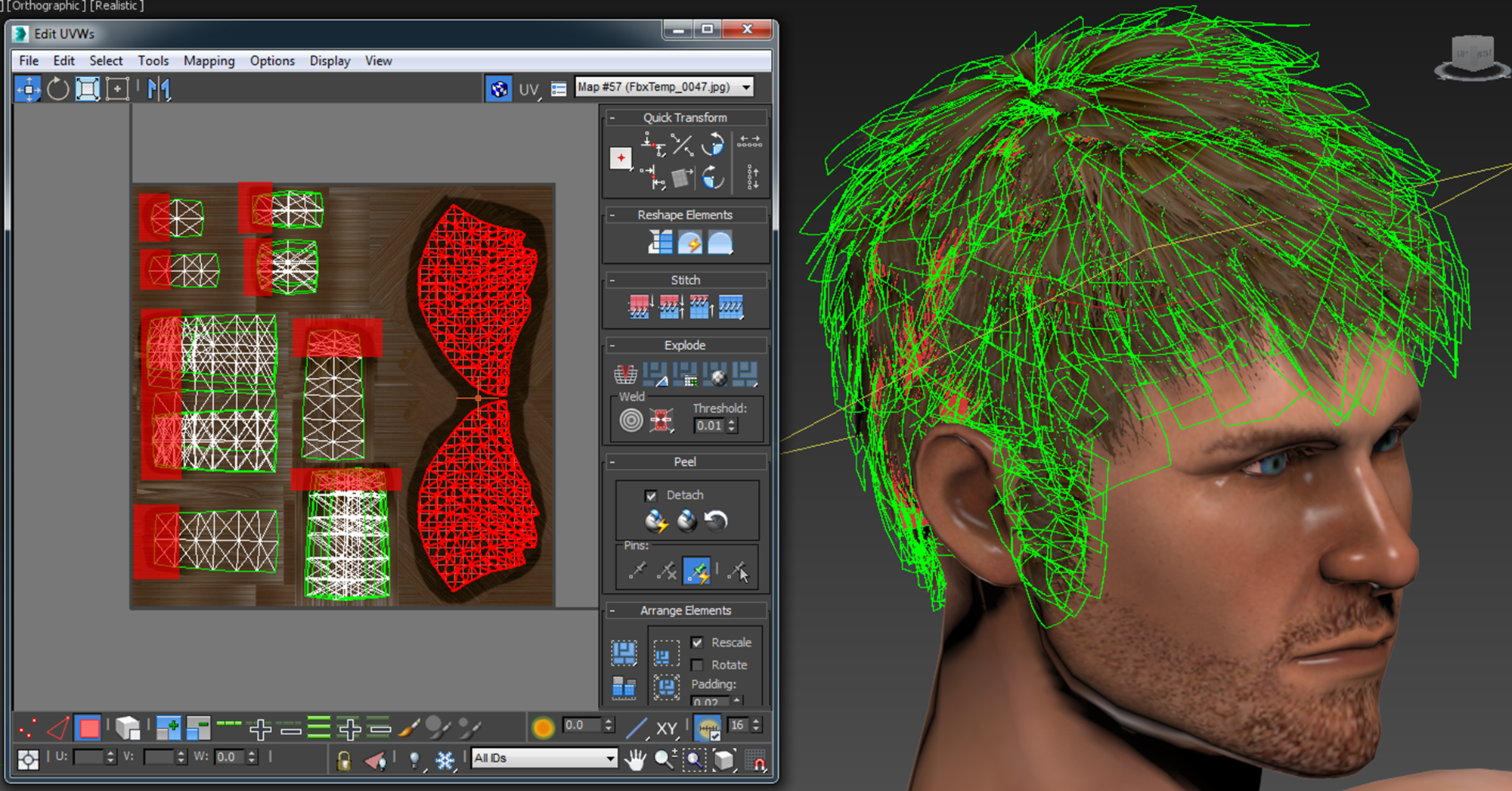Collapse the Reshape Elements rollout

(x=612, y=216)
